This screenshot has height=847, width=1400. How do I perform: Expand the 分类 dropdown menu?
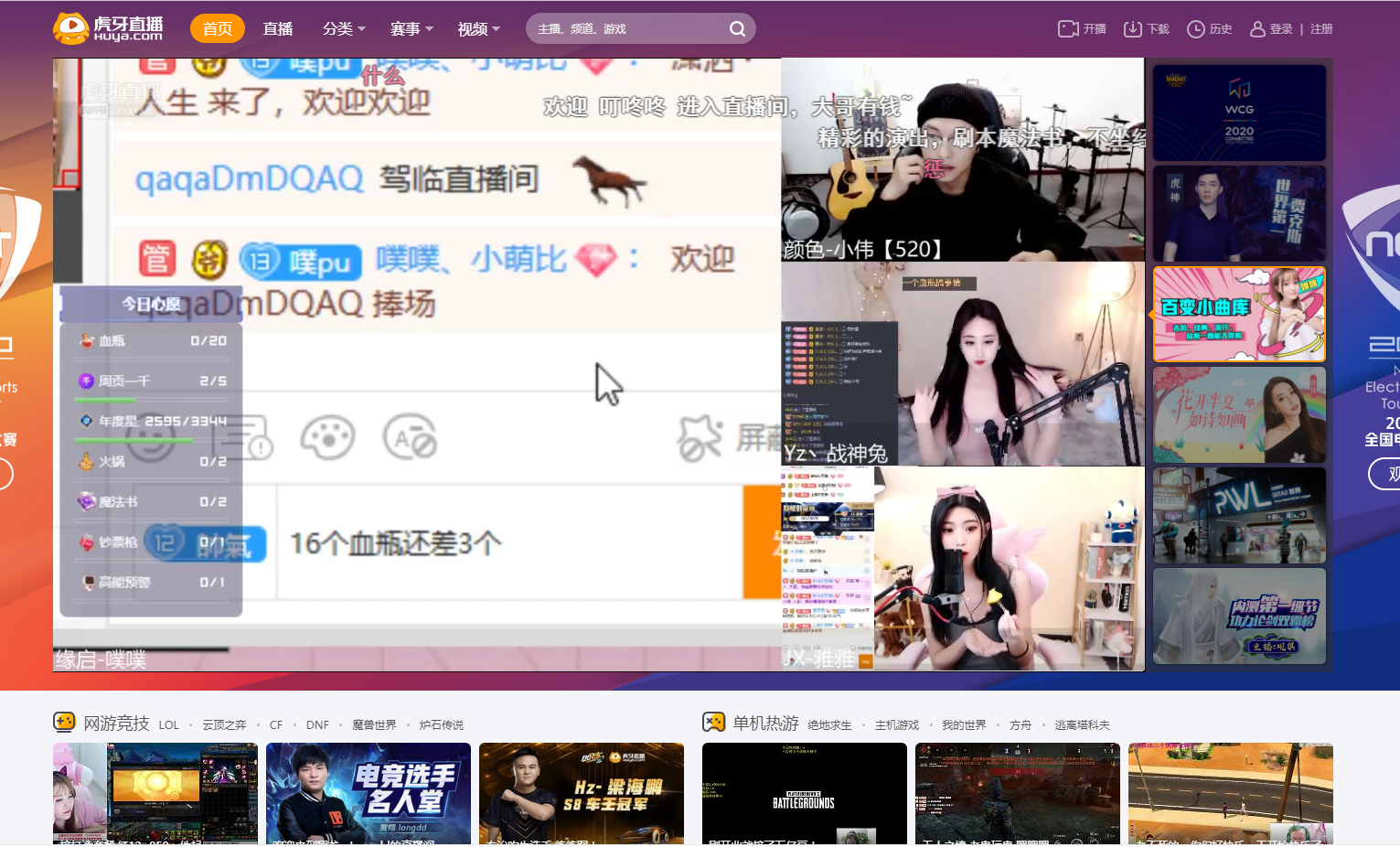(x=344, y=29)
